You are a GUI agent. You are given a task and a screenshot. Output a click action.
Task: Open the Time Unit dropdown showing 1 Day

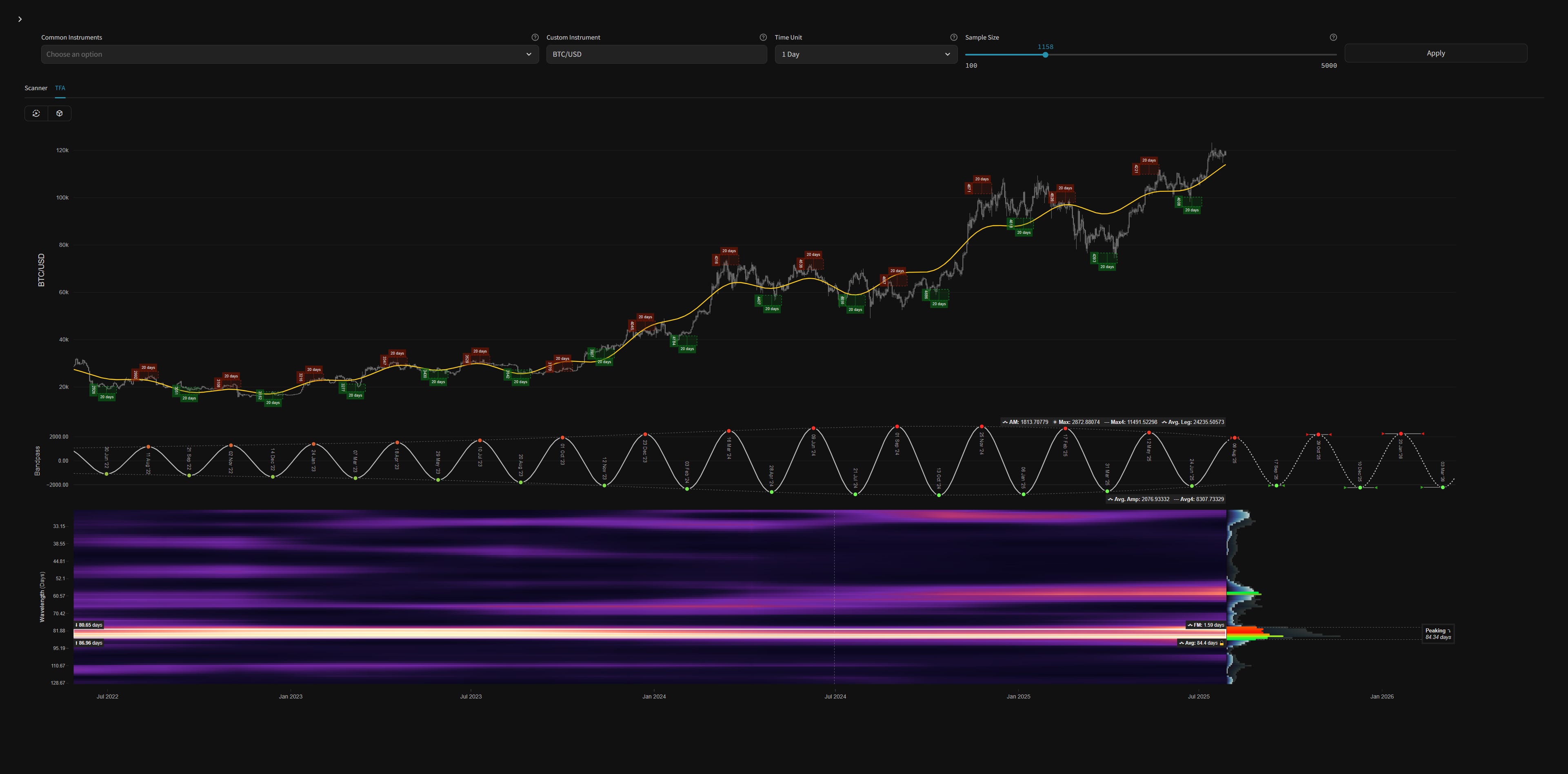pos(865,54)
